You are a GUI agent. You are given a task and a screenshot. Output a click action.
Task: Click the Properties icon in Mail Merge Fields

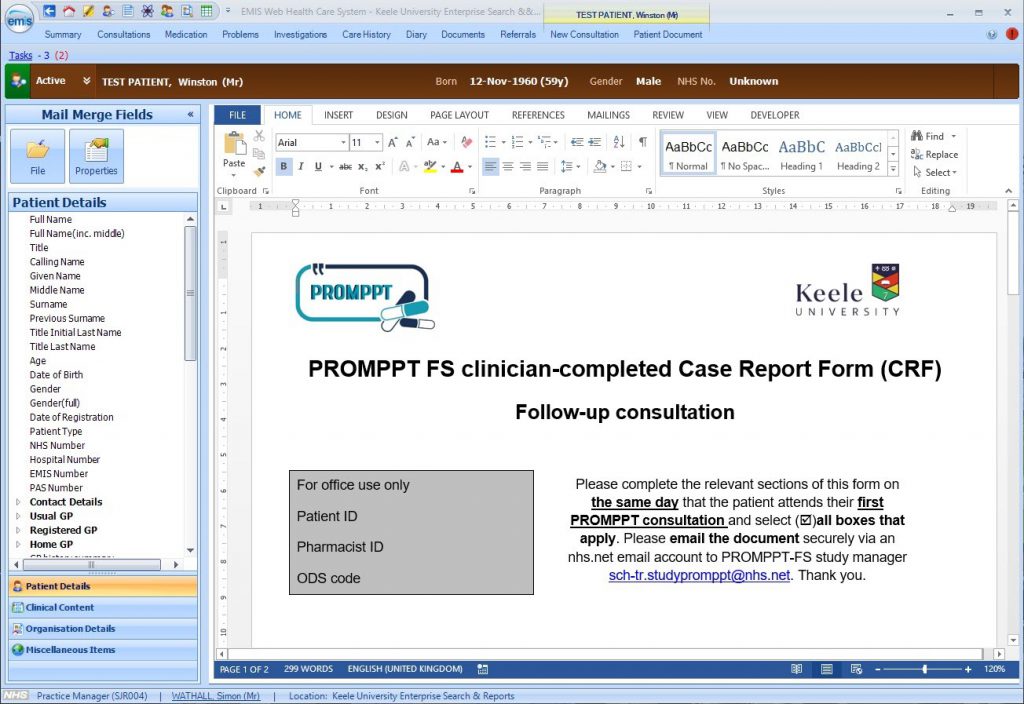pos(96,156)
